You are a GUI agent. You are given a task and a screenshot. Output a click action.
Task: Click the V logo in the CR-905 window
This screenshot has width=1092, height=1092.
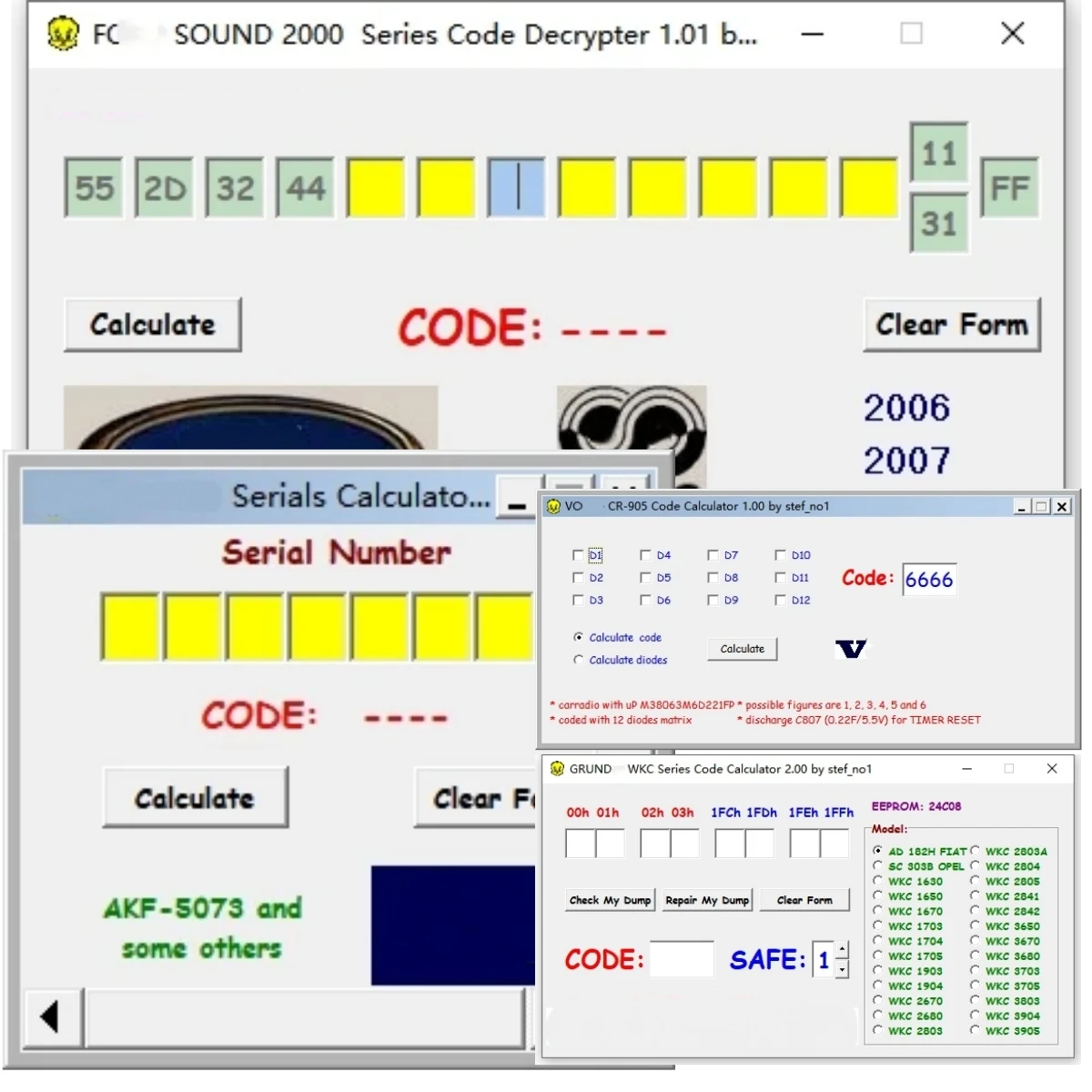(851, 648)
